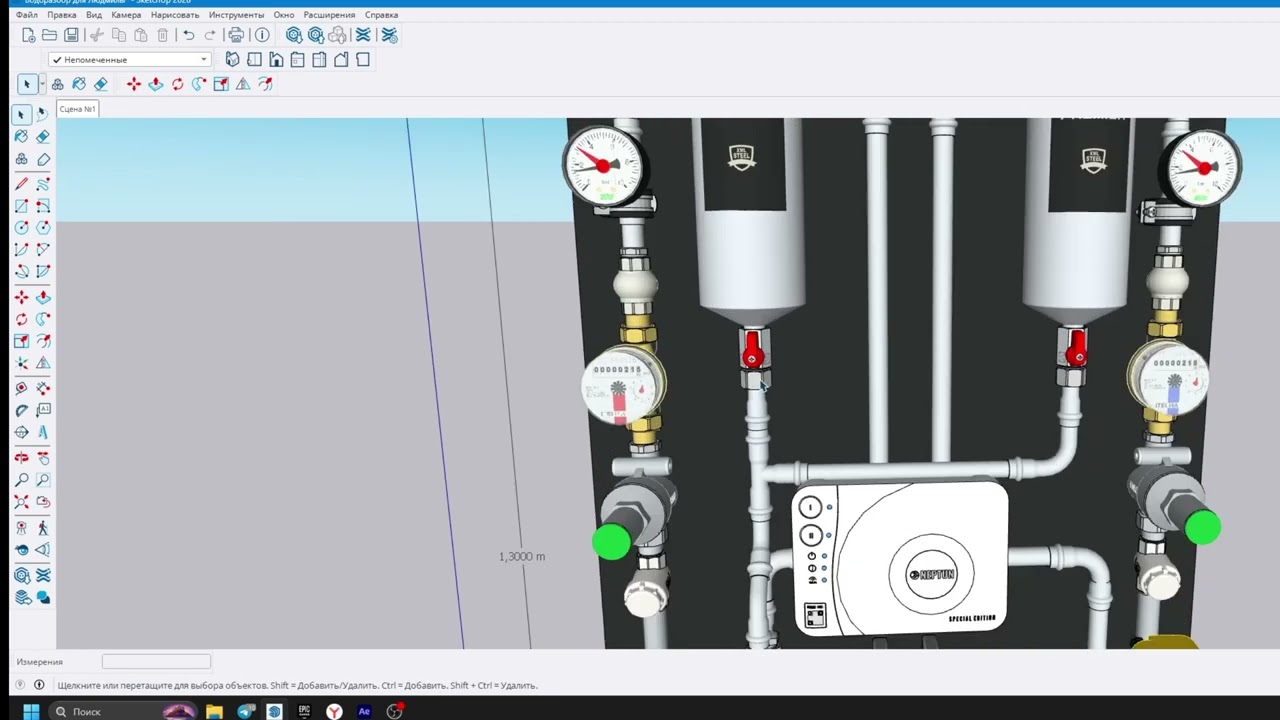
Task: Select the Protractor tool
Action: pos(21,410)
